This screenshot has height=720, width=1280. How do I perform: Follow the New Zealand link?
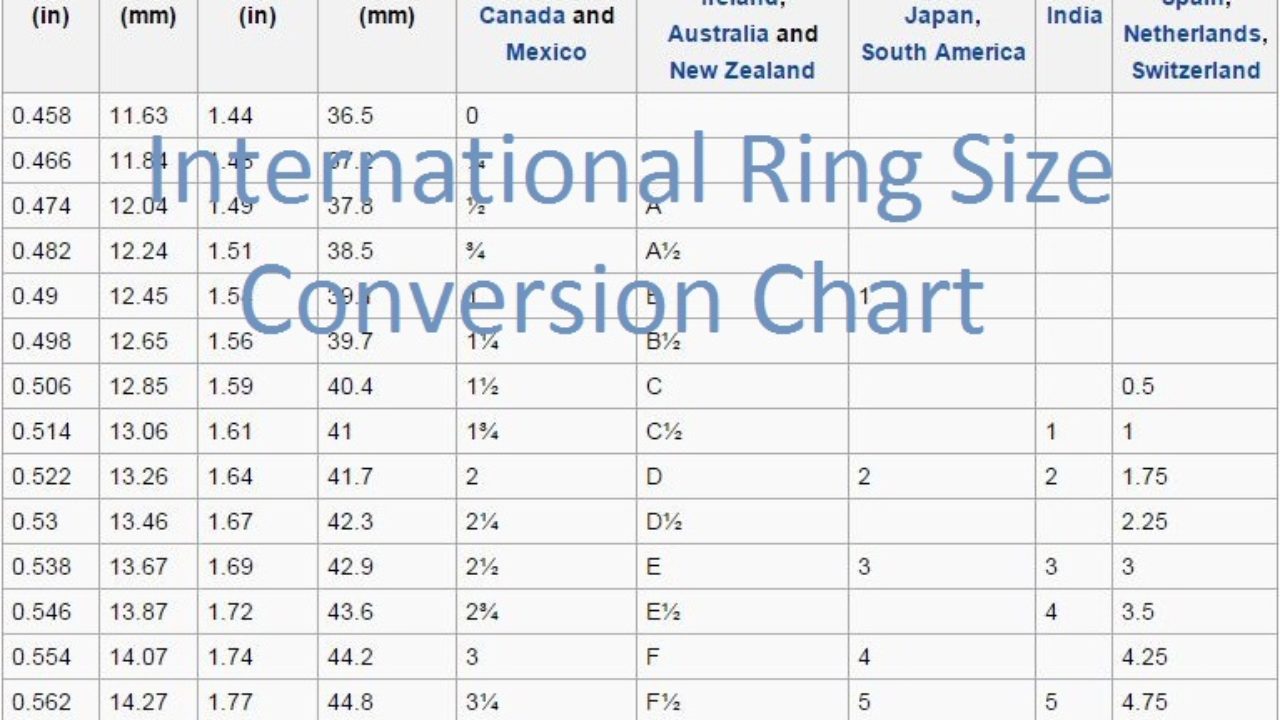[x=742, y=71]
